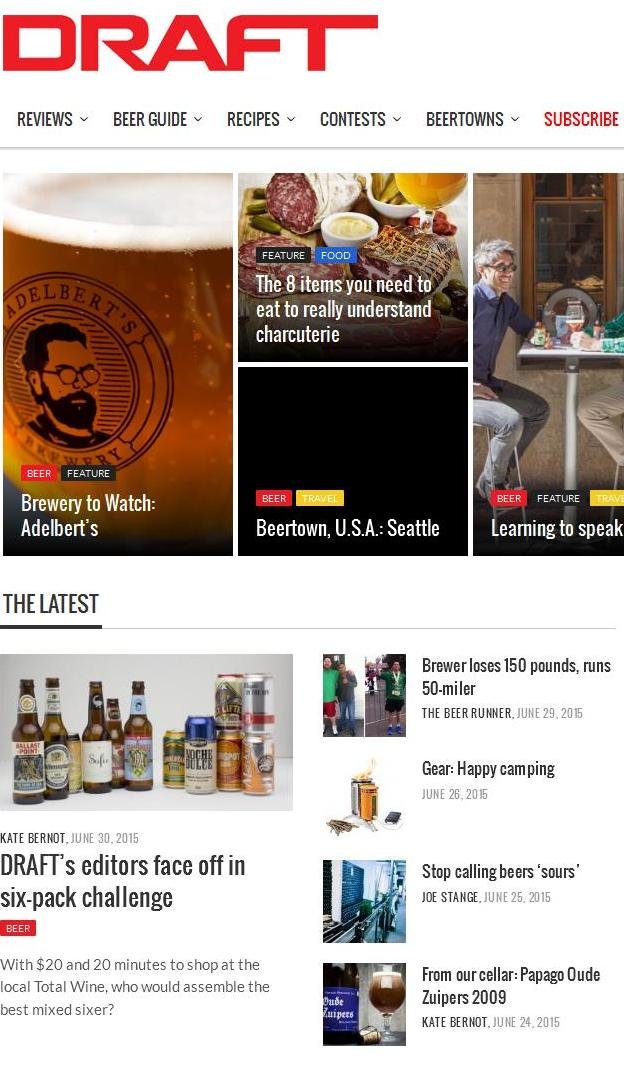Screen dimensions: 624x1067
Task: Open the brewer runner photo thumbnail
Action: 364,695
